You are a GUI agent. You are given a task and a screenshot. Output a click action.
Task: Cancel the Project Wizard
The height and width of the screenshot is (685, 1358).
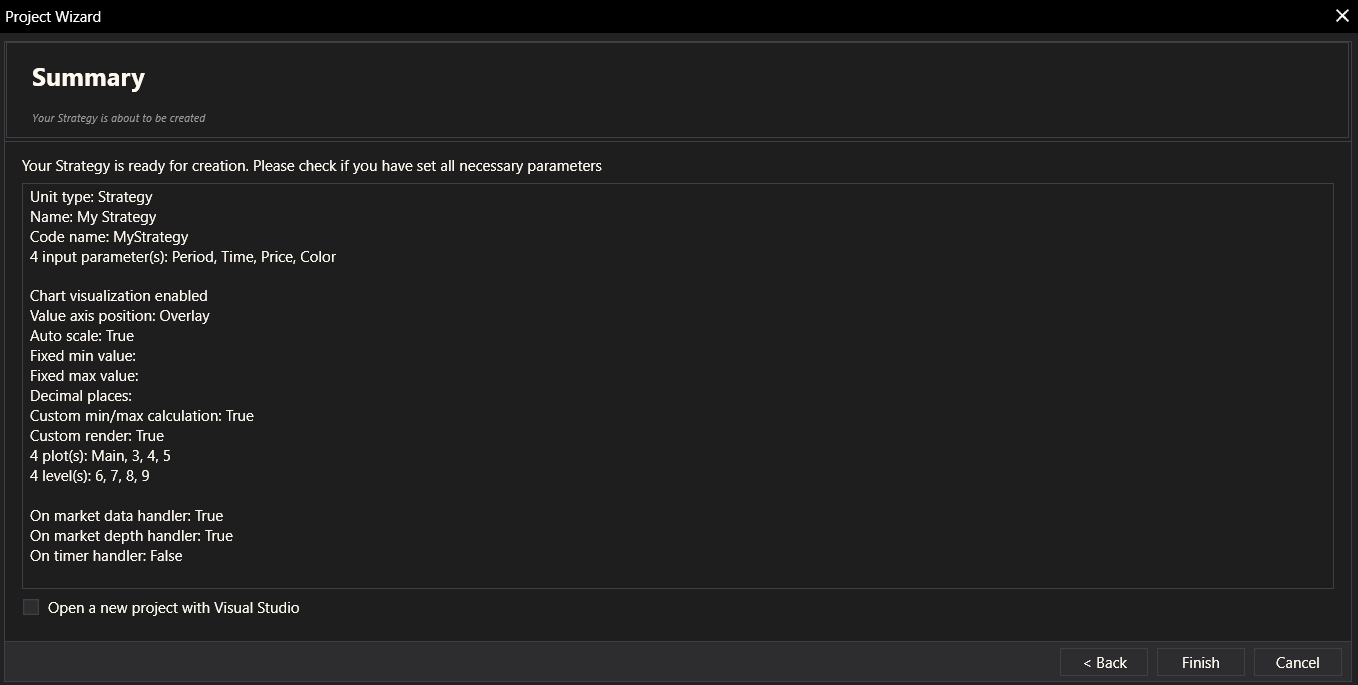(x=1297, y=662)
